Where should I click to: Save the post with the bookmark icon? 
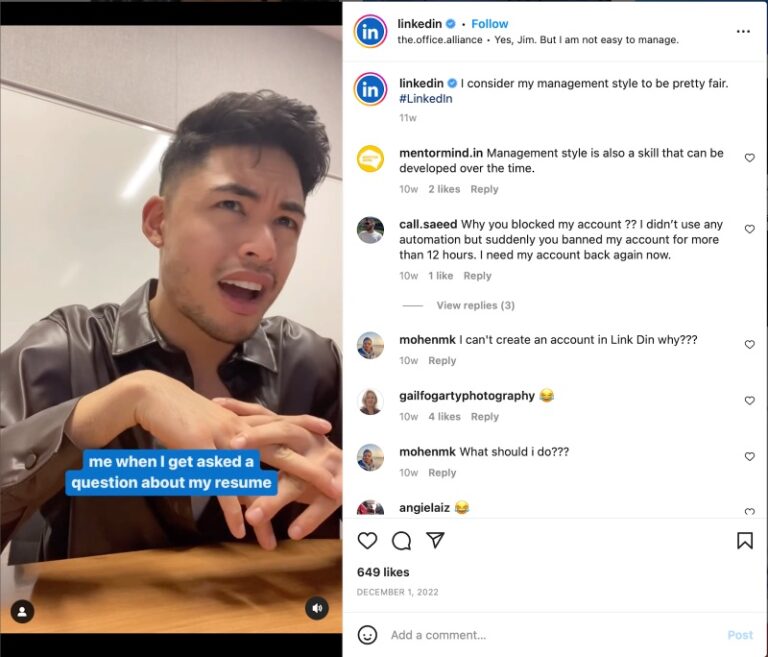pyautogui.click(x=744, y=540)
